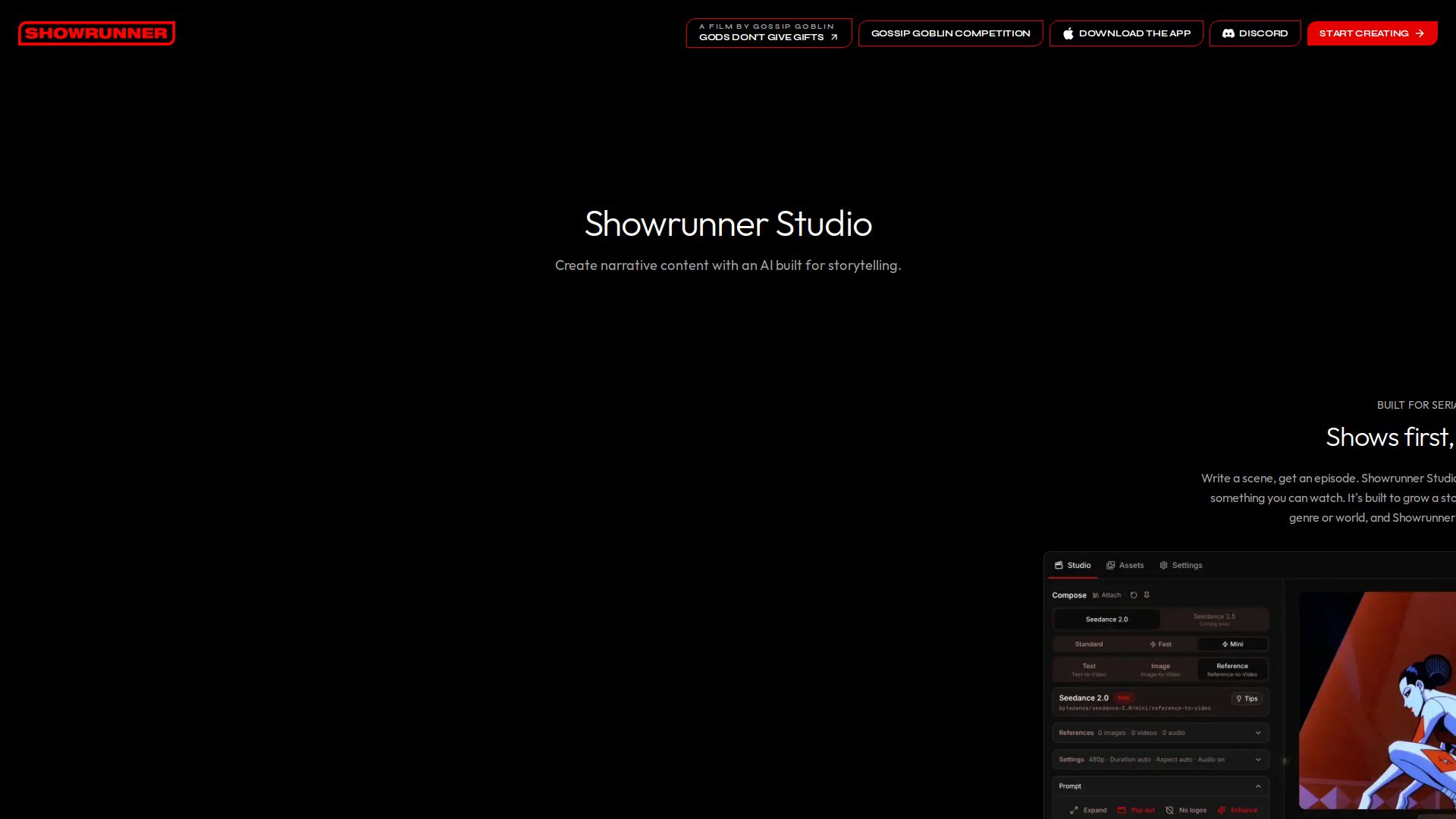Viewport: 1456px width, 819px height.
Task: Select the Seedance 2.0 model
Action: pos(1106,619)
